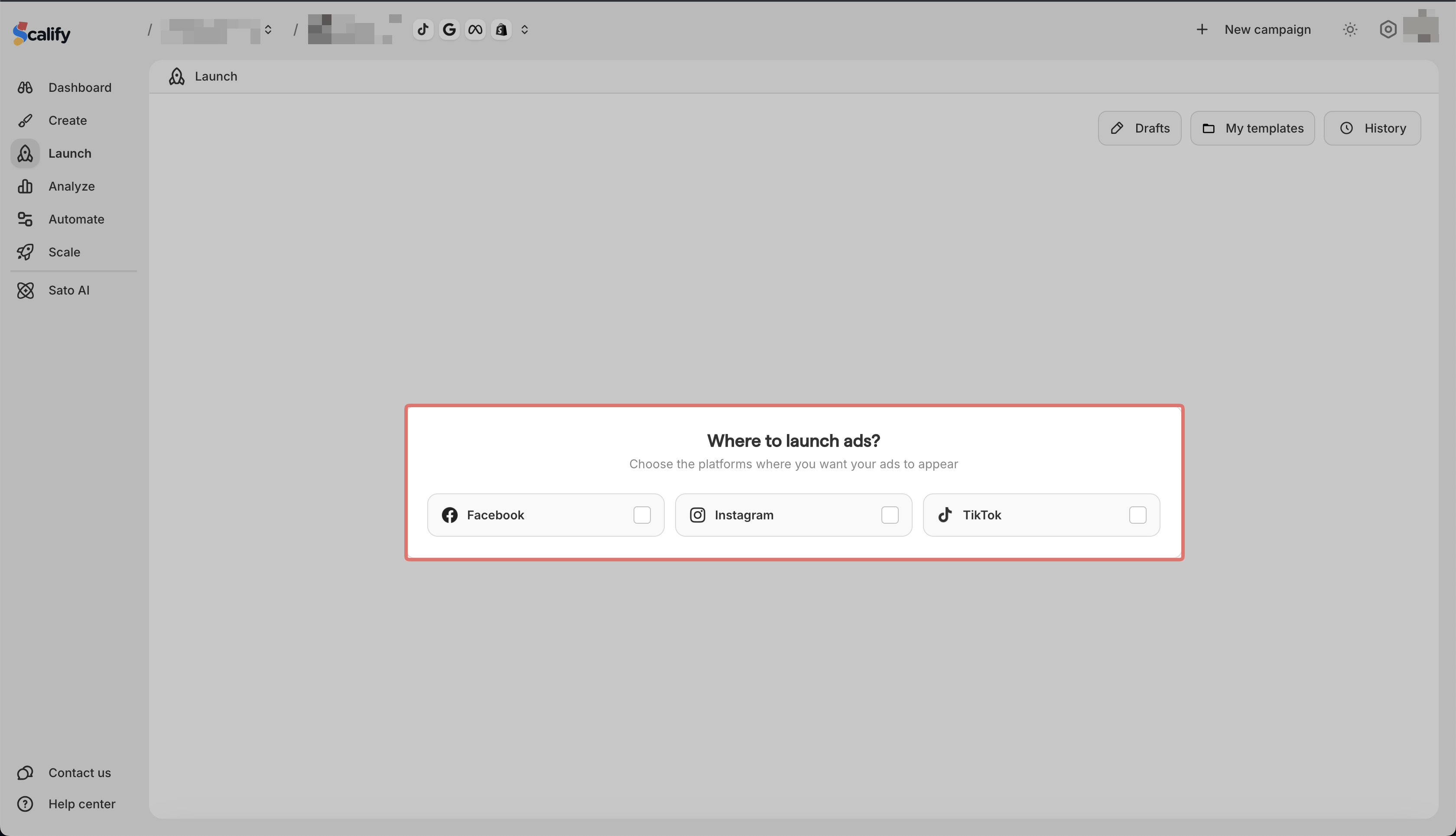1456x836 pixels.
Task: Open Help center link
Action: pyautogui.click(x=81, y=804)
